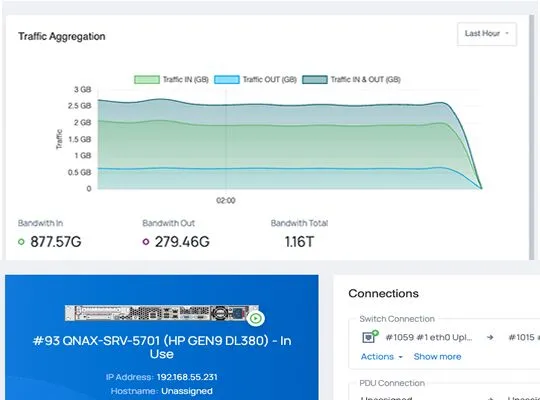Click the Hostname Unassigned value

click(x=187, y=391)
